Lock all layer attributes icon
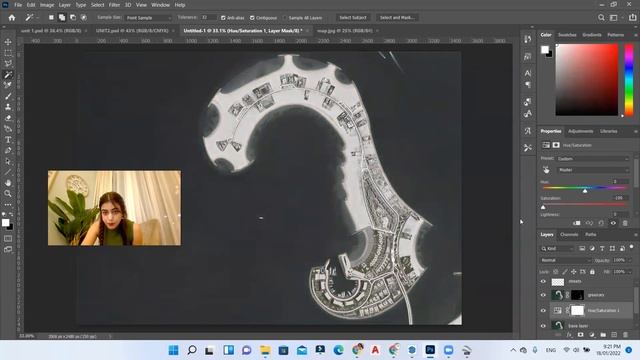This screenshot has width=640, height=360. pyautogui.click(x=592, y=271)
